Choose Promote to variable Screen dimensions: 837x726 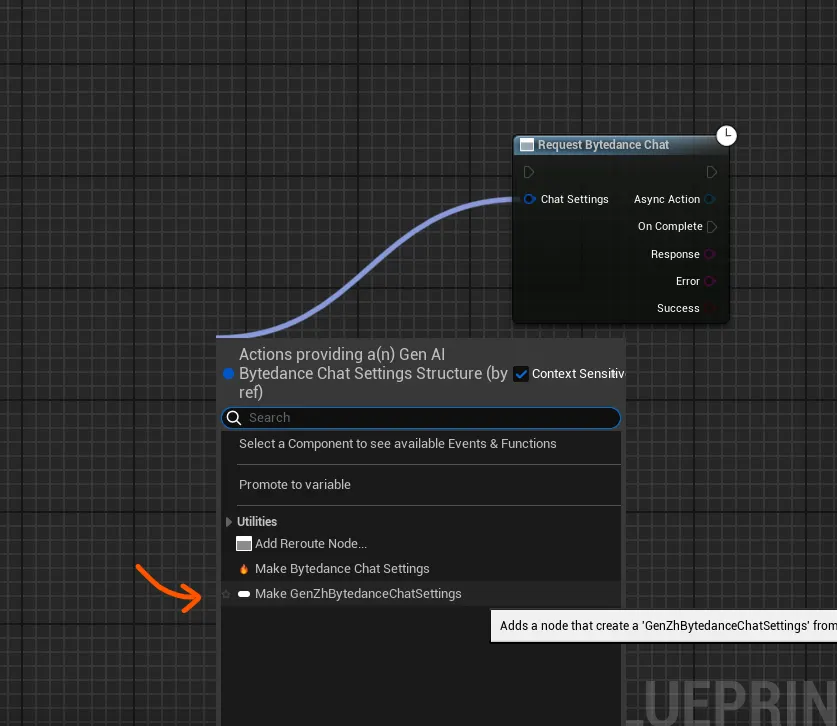295,485
